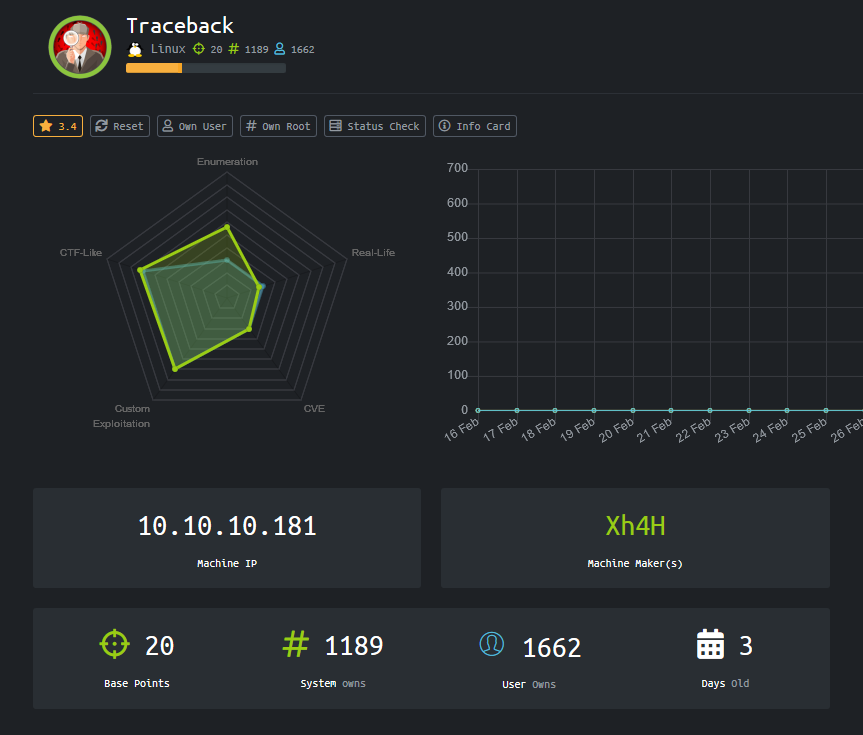
Task: Click the machine IP 10.10.10.181 text
Action: point(227,526)
